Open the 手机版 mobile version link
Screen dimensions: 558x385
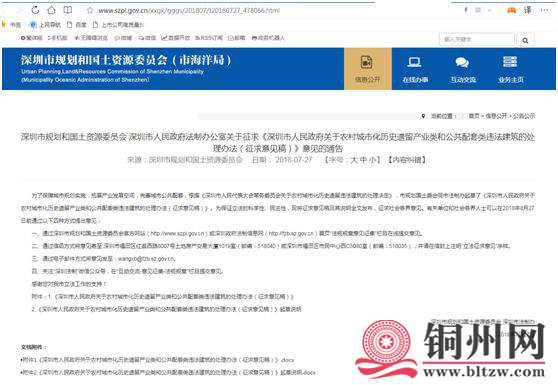click(57, 38)
